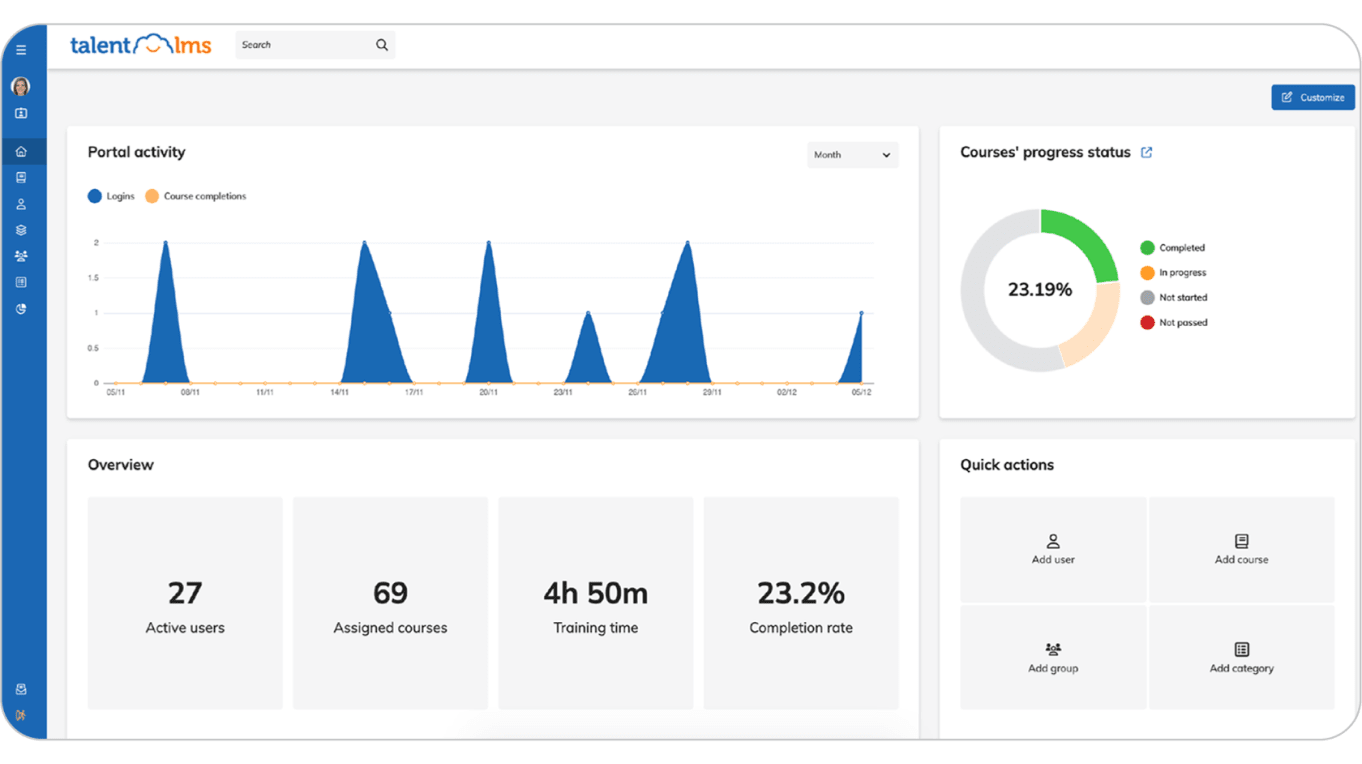
Task: Go to Home via the sidebar house icon
Action: click(x=21, y=152)
